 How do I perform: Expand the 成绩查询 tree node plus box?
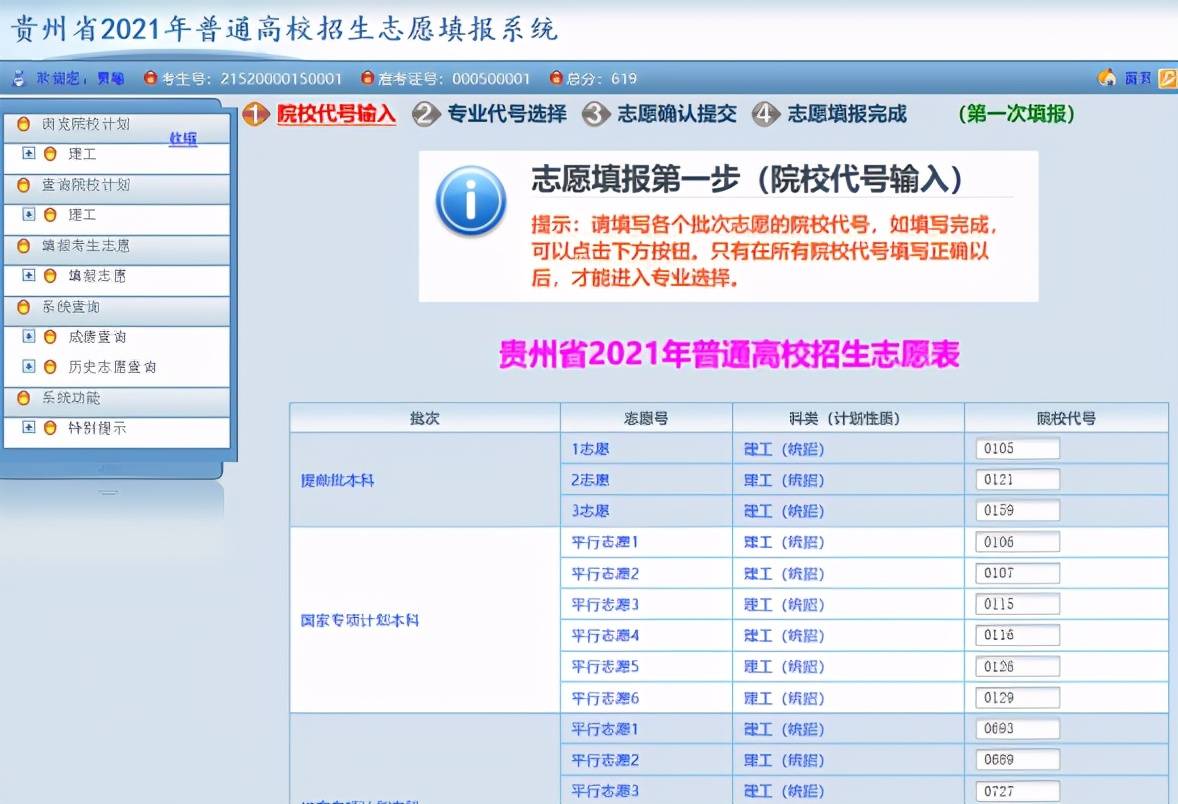[29, 337]
